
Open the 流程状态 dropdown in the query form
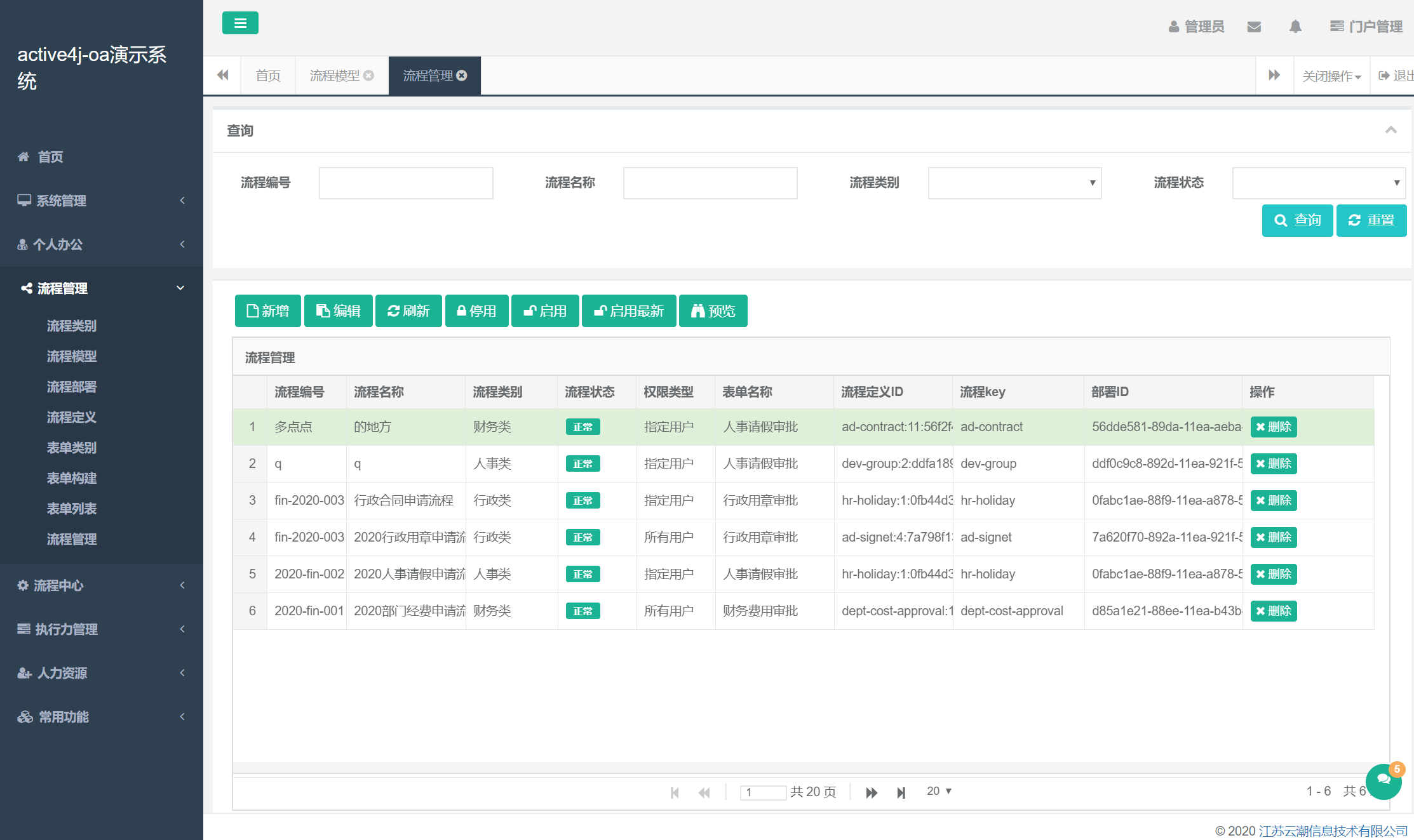coord(1319,183)
